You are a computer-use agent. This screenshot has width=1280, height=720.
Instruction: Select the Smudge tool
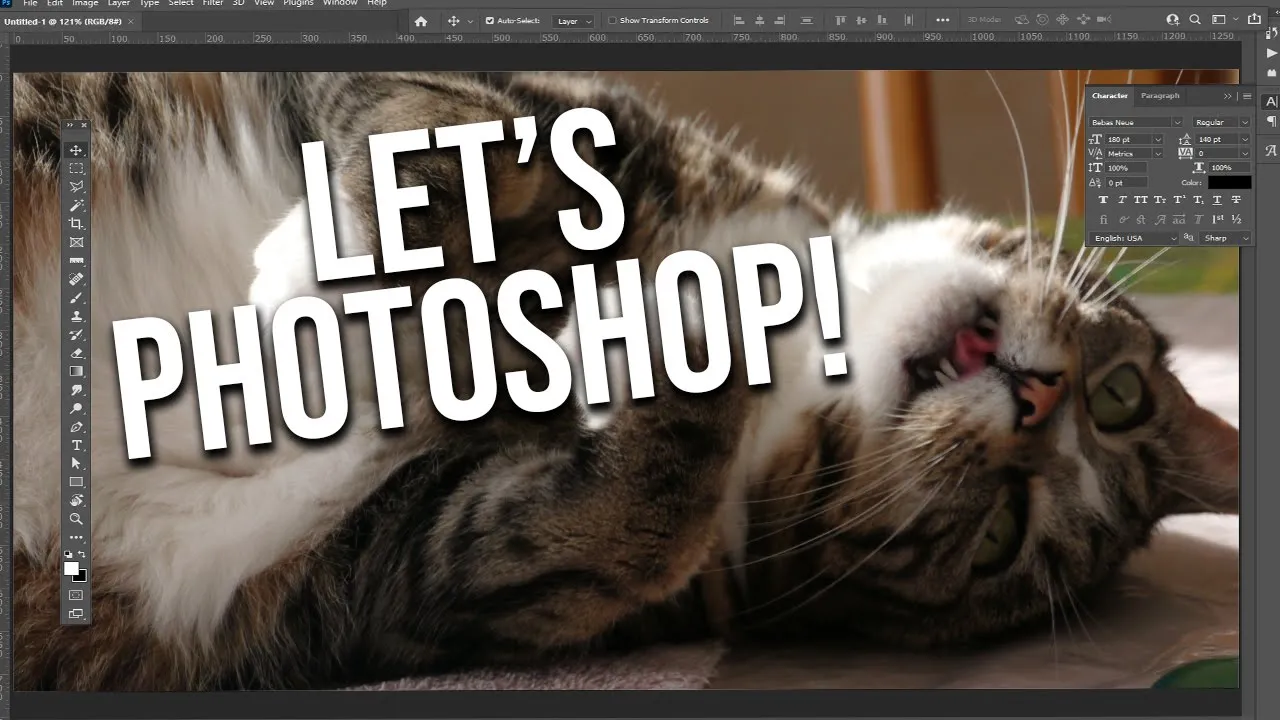76,390
